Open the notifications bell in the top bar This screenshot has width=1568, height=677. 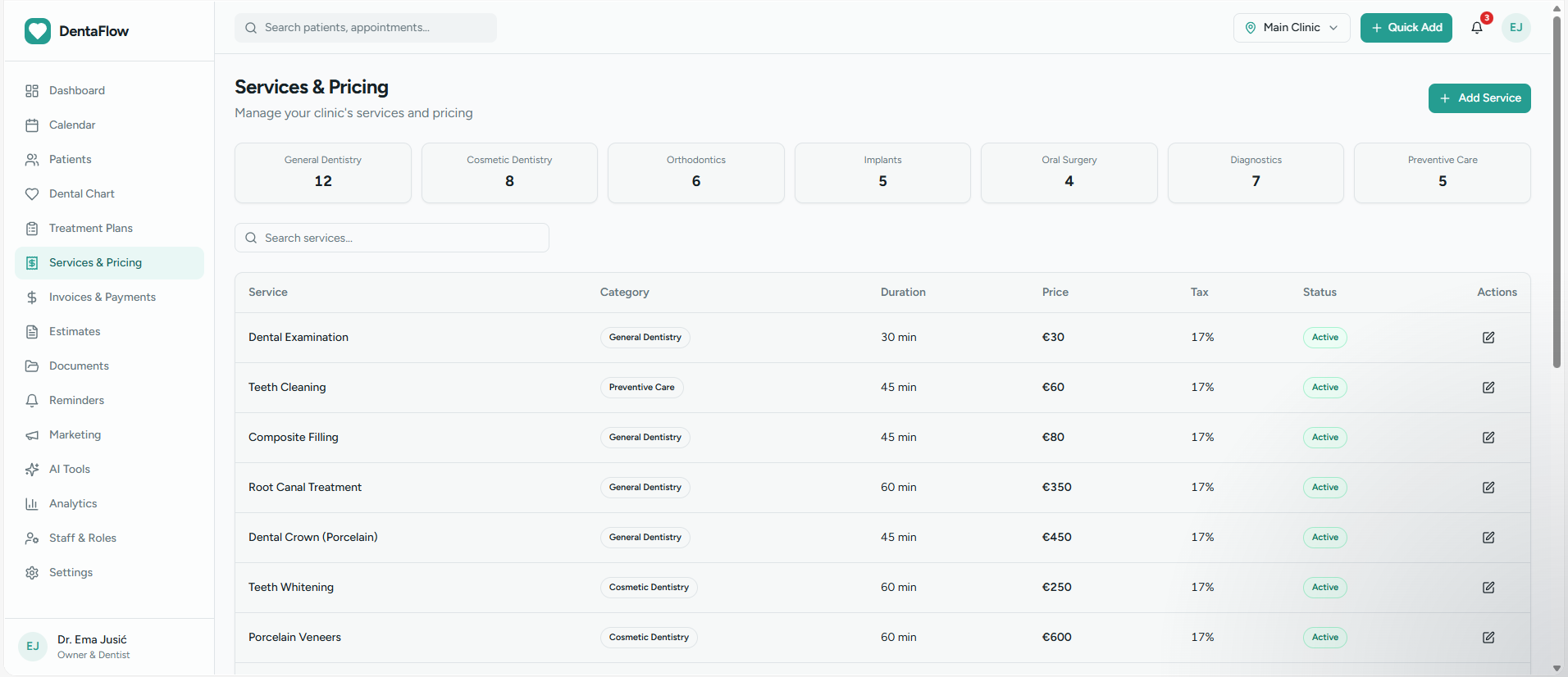click(1477, 28)
